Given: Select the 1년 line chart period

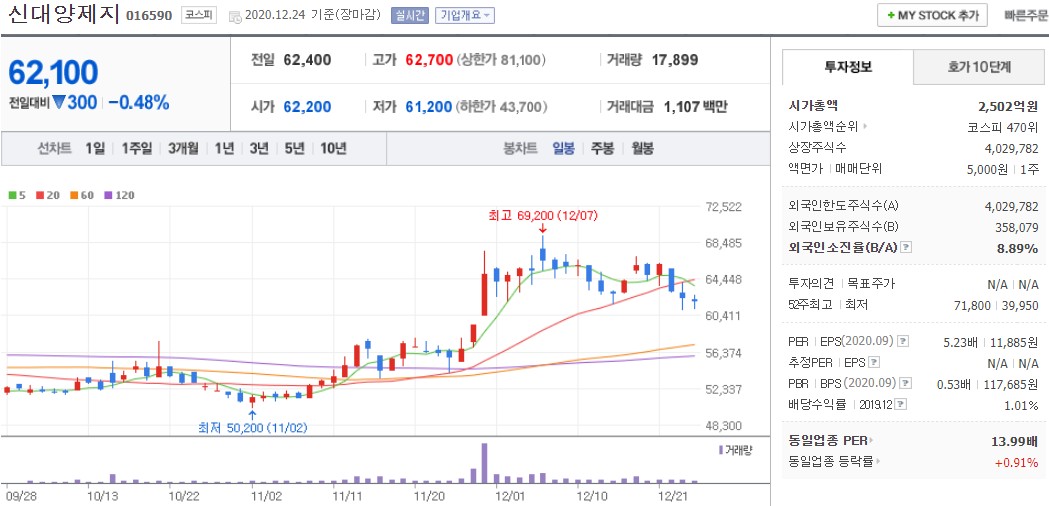Looking at the screenshot, I should click(224, 149).
